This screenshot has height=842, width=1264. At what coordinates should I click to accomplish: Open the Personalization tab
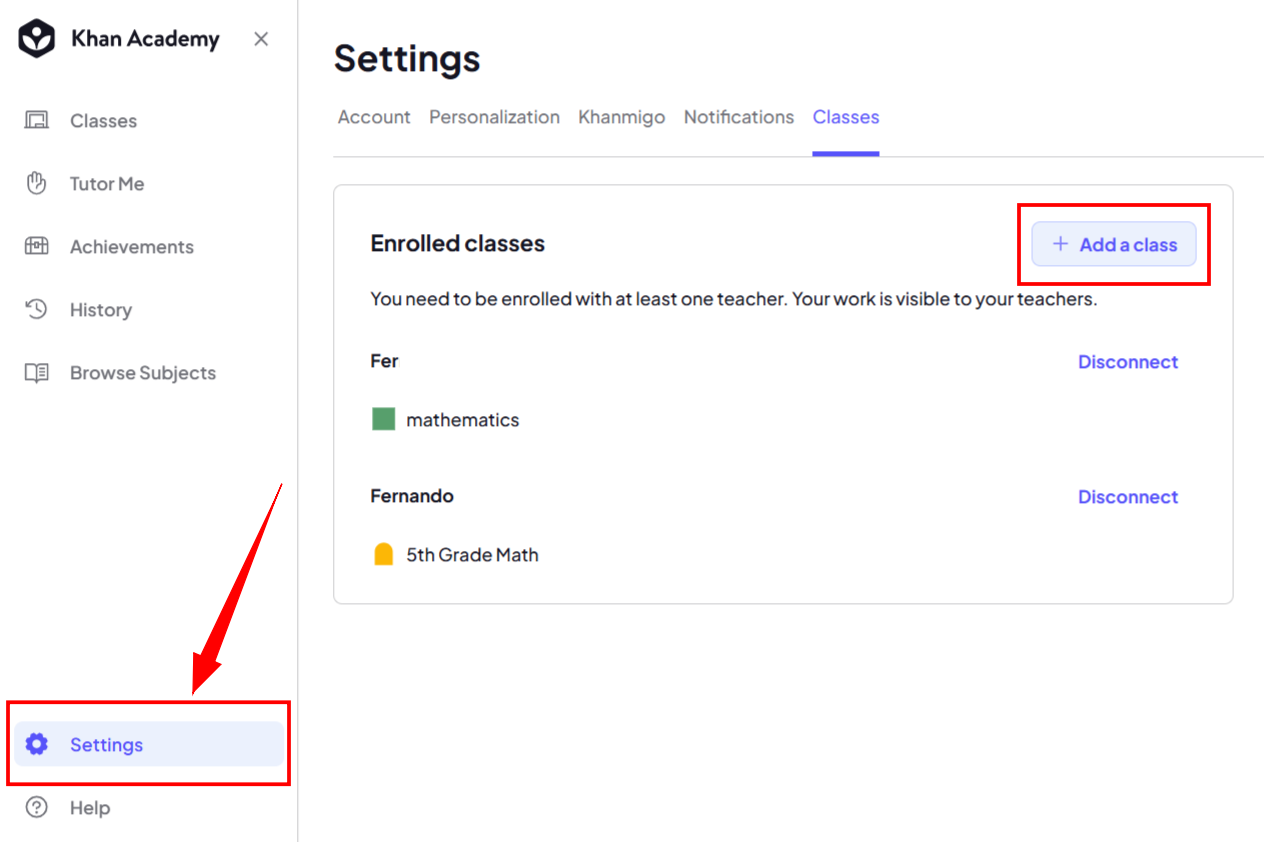tap(494, 117)
